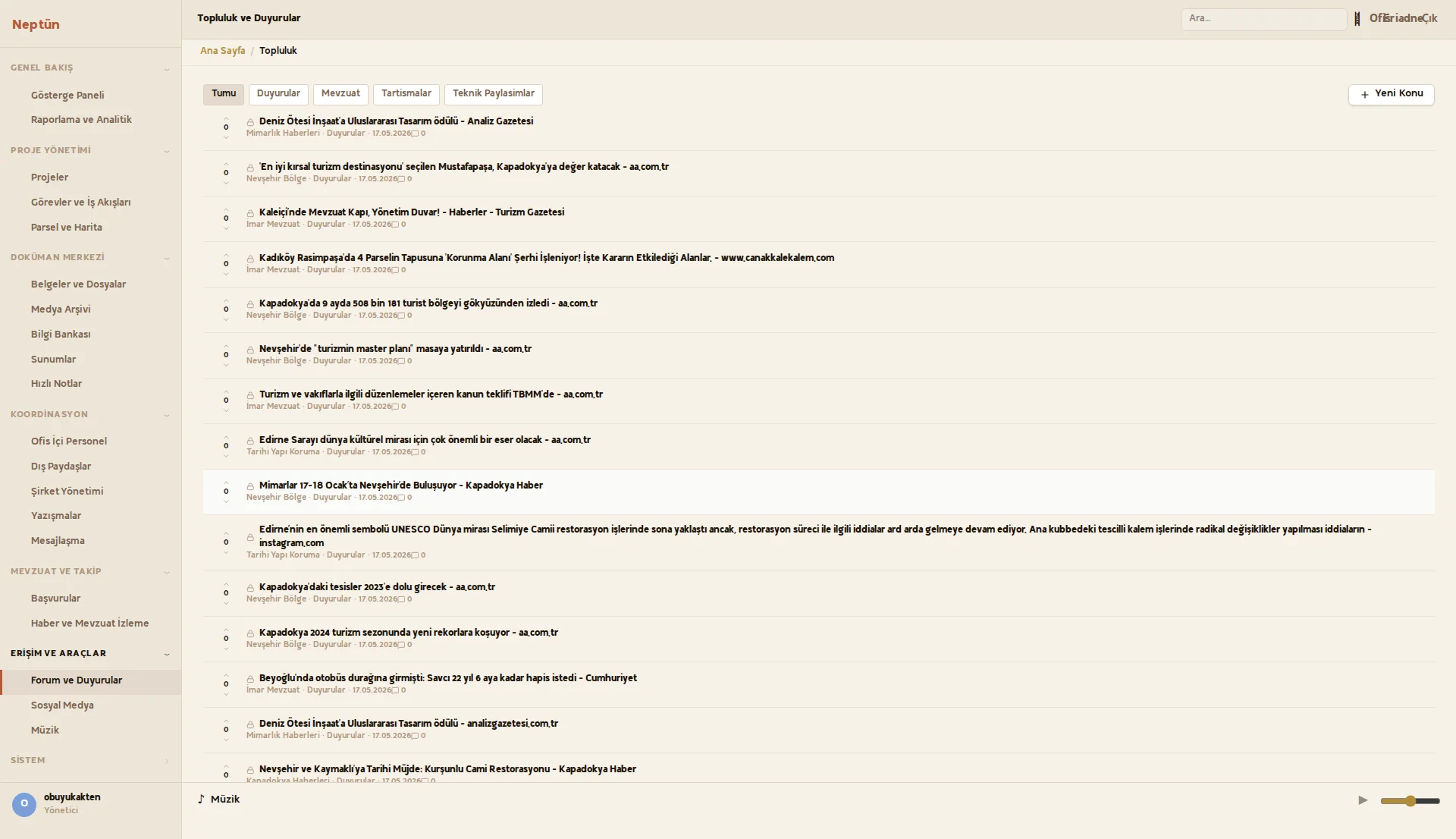
Task: Click 'Tarihi Yapı Koruma' under Edirne Sarayı topic
Action: click(x=283, y=452)
